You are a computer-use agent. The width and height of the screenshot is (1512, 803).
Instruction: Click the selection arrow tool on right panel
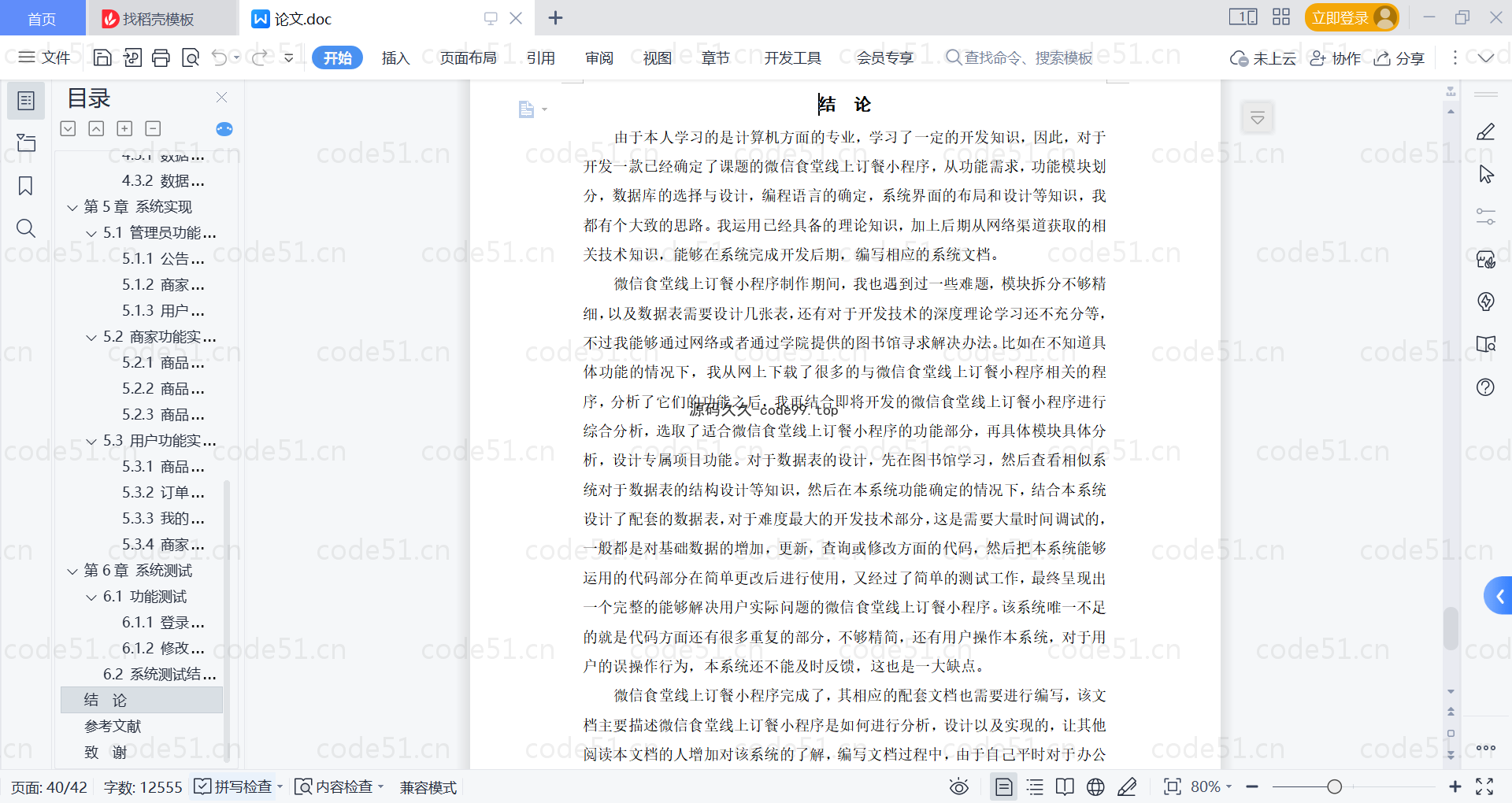[x=1485, y=174]
